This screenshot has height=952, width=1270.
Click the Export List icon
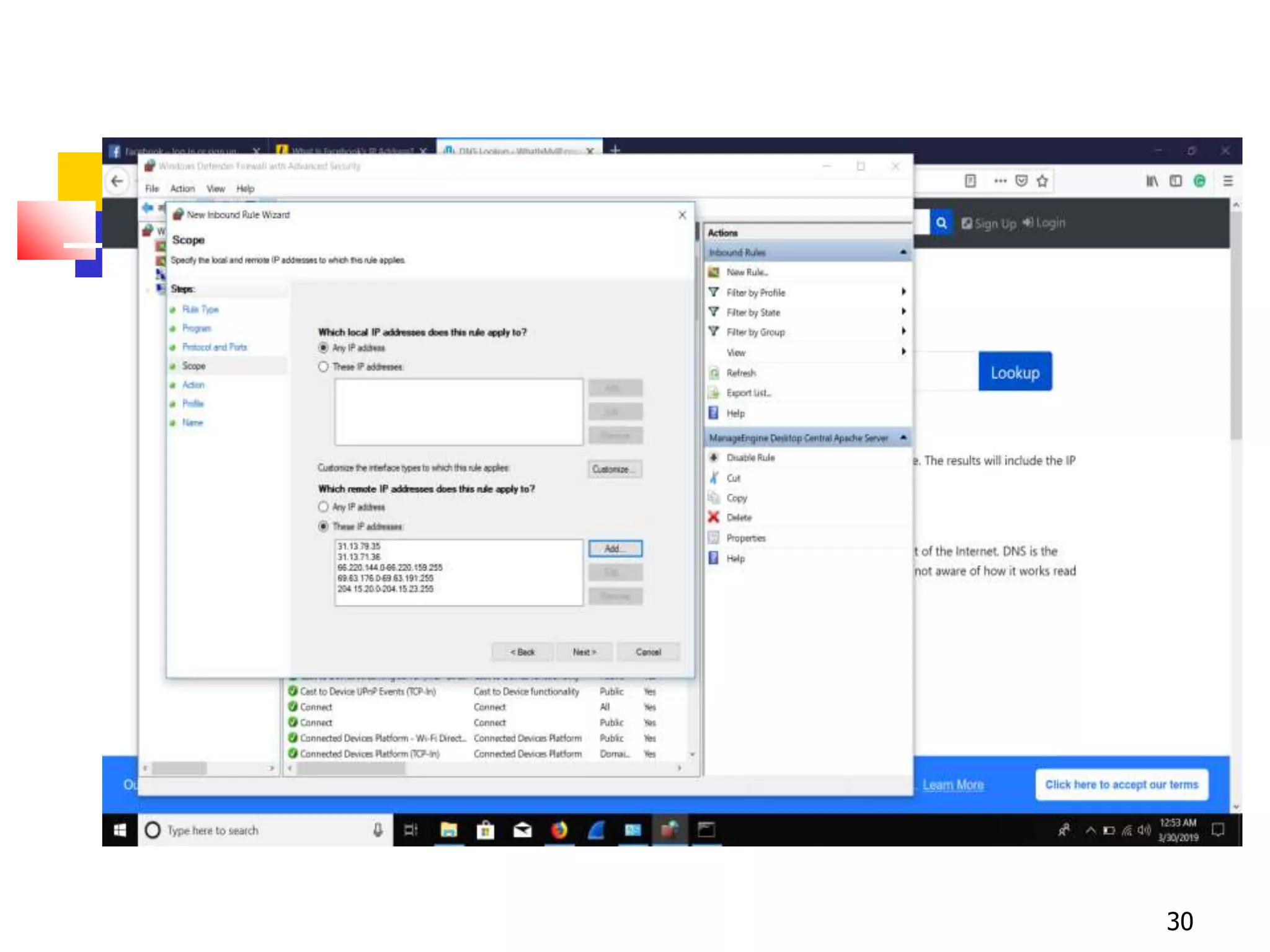point(714,392)
